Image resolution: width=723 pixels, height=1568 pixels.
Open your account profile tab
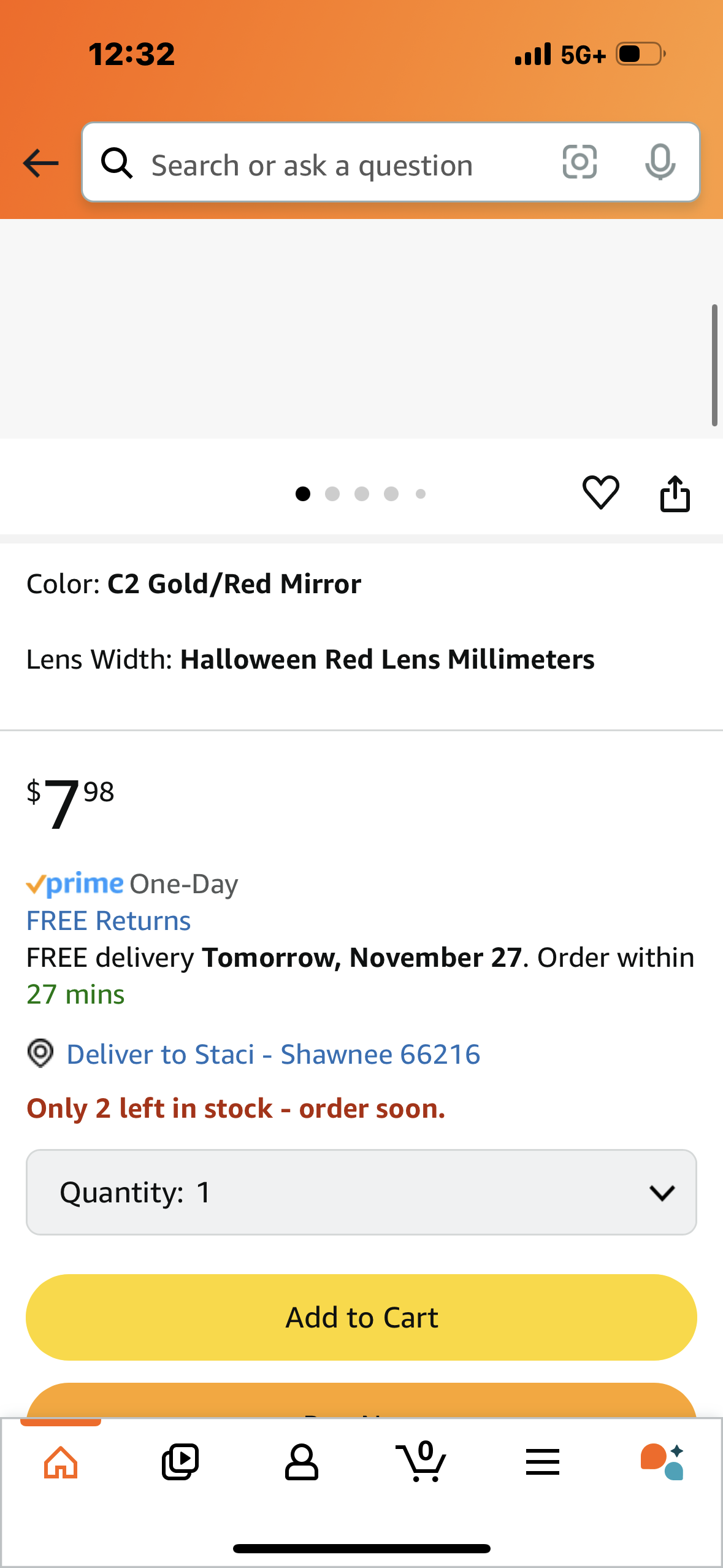point(301,1461)
